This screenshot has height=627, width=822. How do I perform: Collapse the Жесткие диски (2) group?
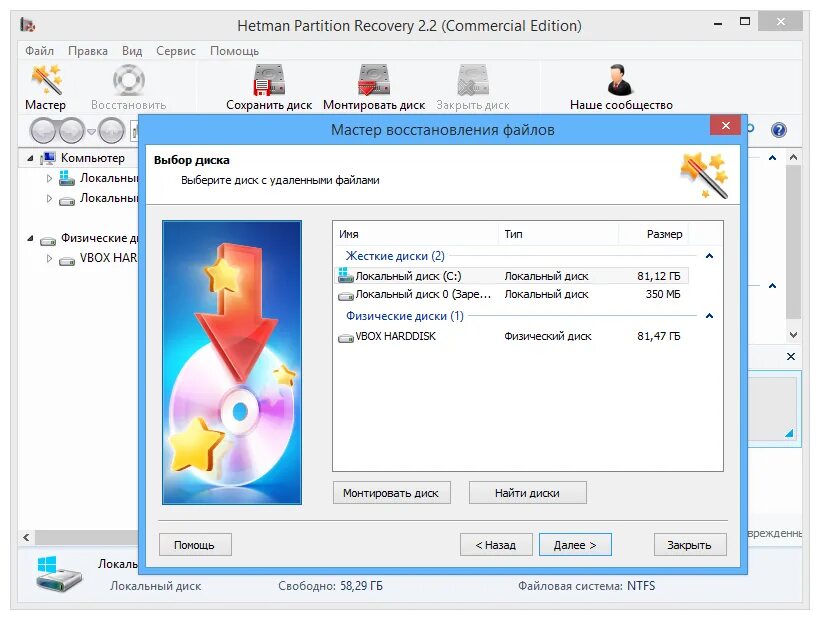click(709, 256)
